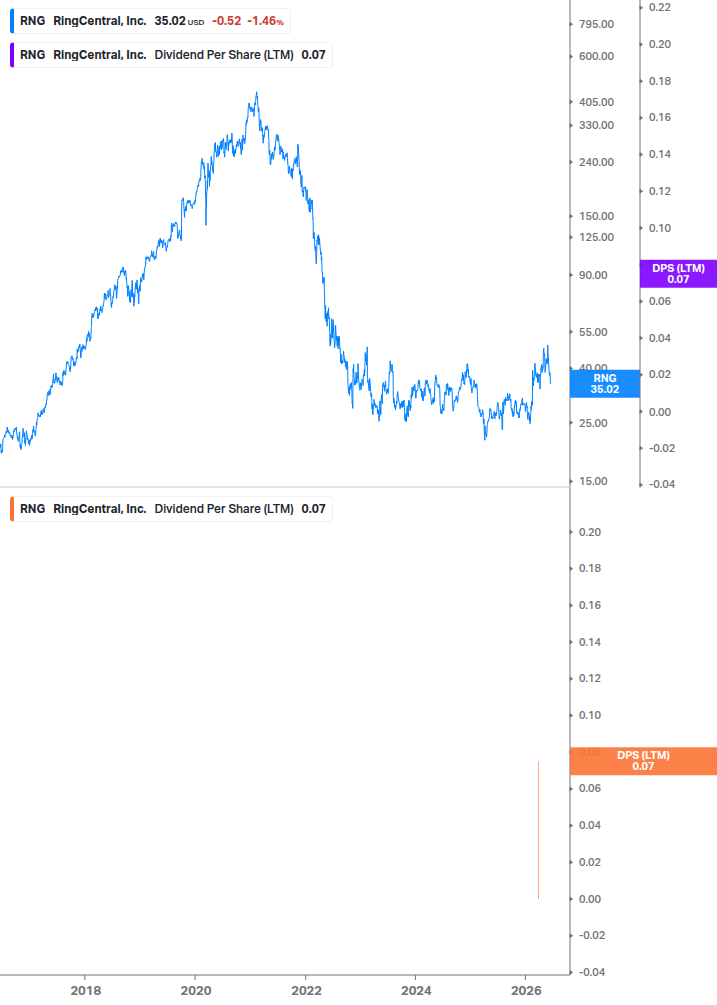The image size is (717, 1005).
Task: Click the orange DPS (LTM) 0.07 axis label
Action: click(x=643, y=761)
